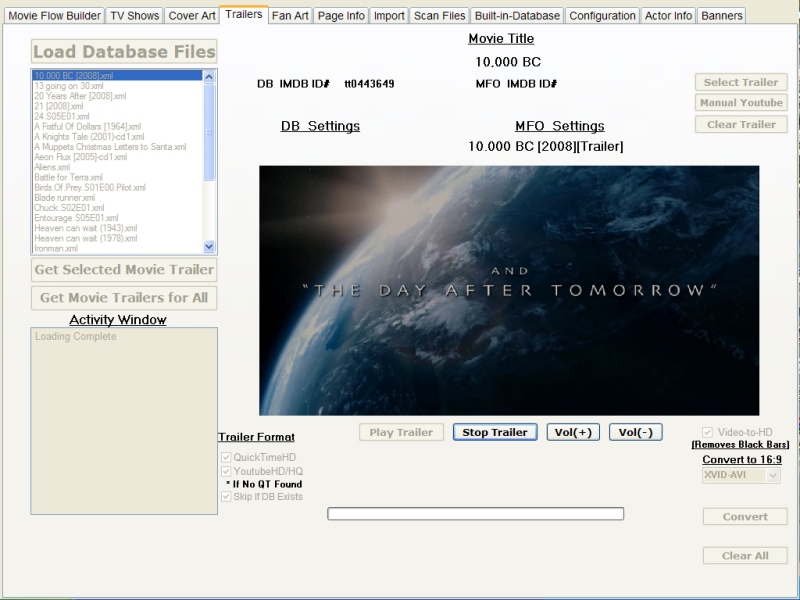This screenshot has width=800, height=600.
Task: Toggle the QuickTimeHD checkbox
Action: [226, 457]
